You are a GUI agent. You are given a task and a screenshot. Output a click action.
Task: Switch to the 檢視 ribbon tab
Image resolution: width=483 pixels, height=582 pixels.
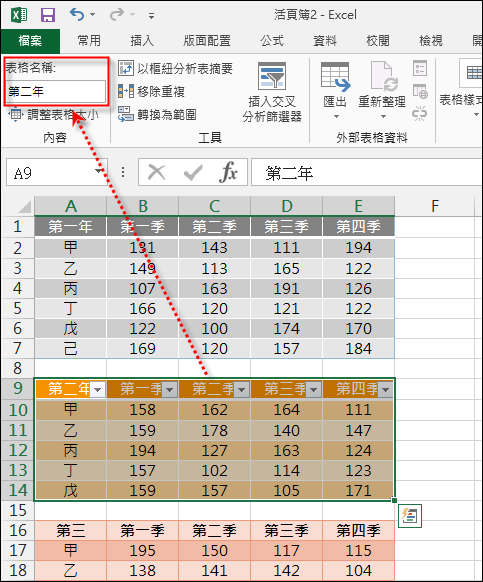click(x=431, y=40)
